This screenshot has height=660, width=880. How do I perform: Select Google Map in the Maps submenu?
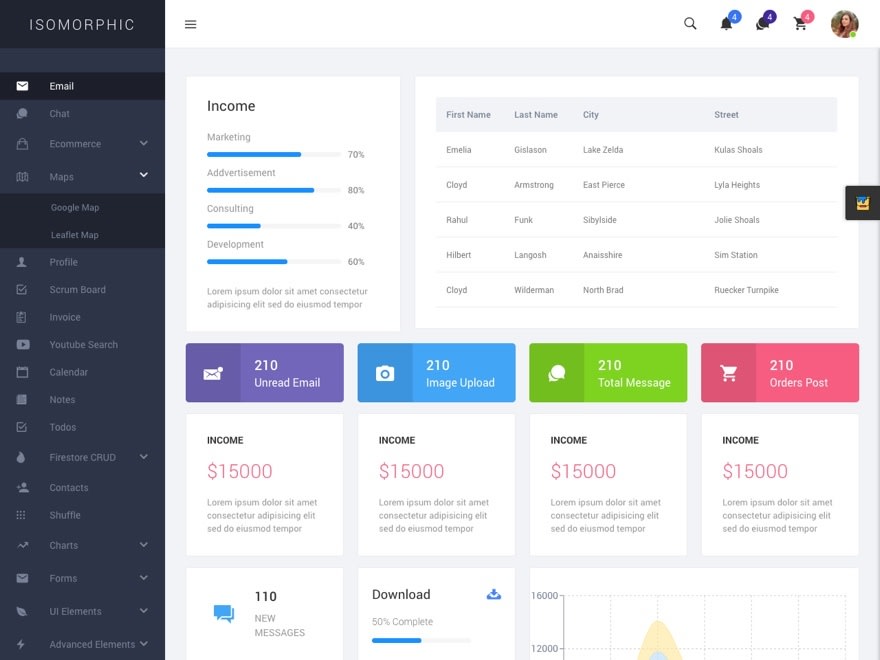[75, 208]
